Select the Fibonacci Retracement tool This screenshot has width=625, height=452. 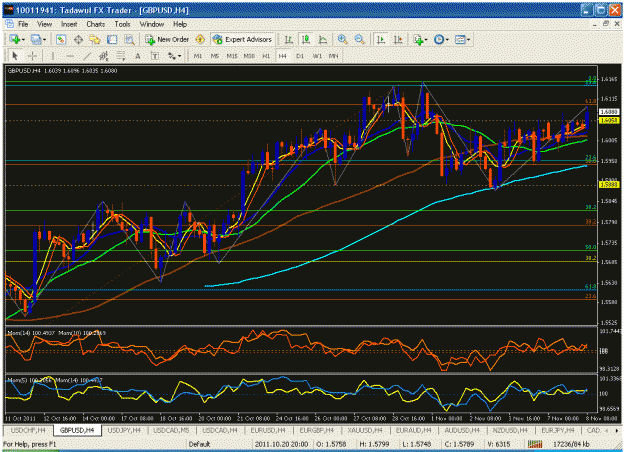(121, 56)
